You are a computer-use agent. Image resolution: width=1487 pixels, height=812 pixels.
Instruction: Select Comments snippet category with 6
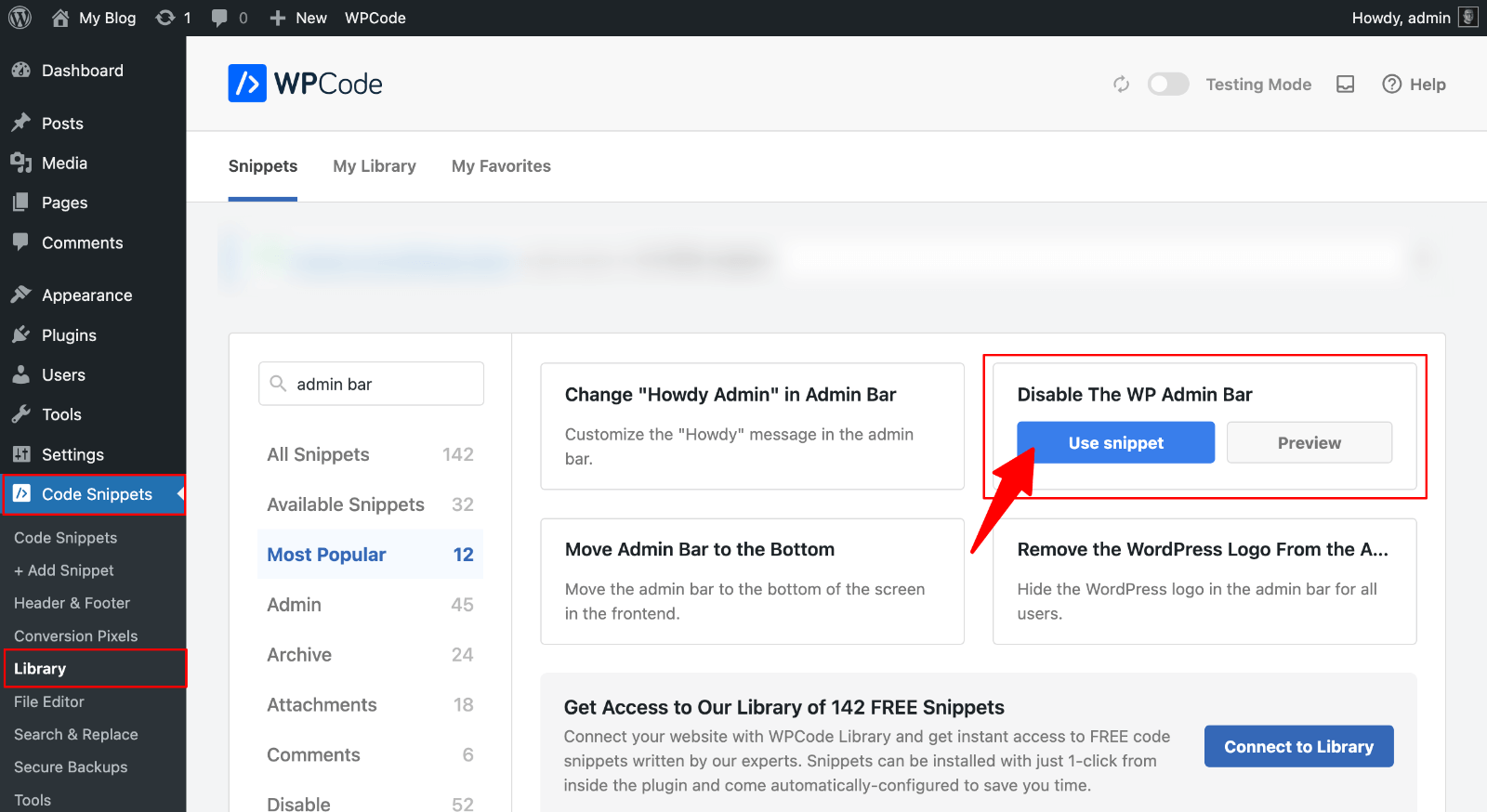pyautogui.click(x=370, y=755)
